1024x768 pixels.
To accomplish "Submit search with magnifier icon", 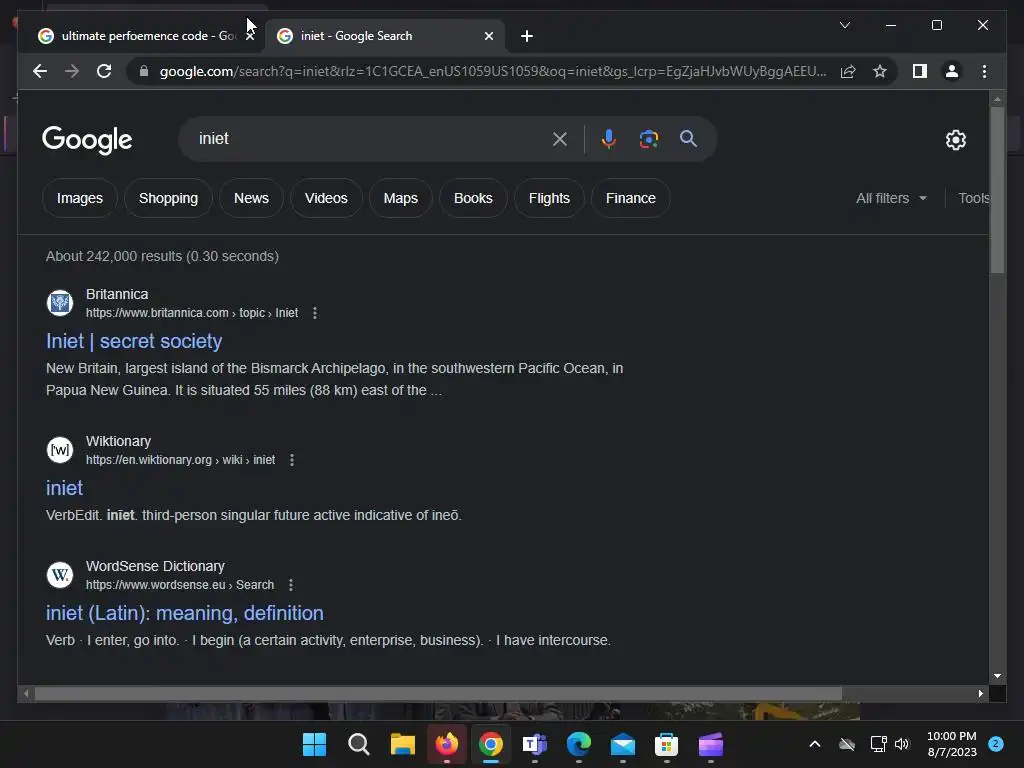I will pyautogui.click(x=688, y=138).
